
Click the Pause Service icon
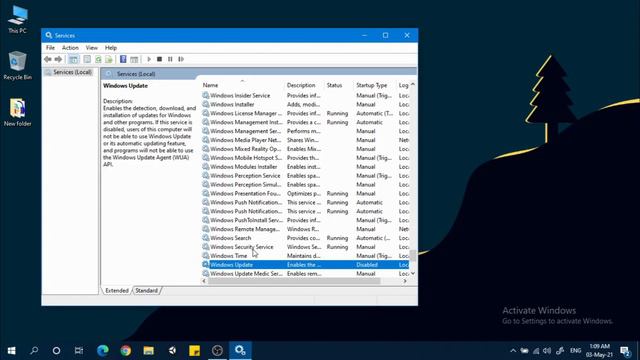(170, 59)
